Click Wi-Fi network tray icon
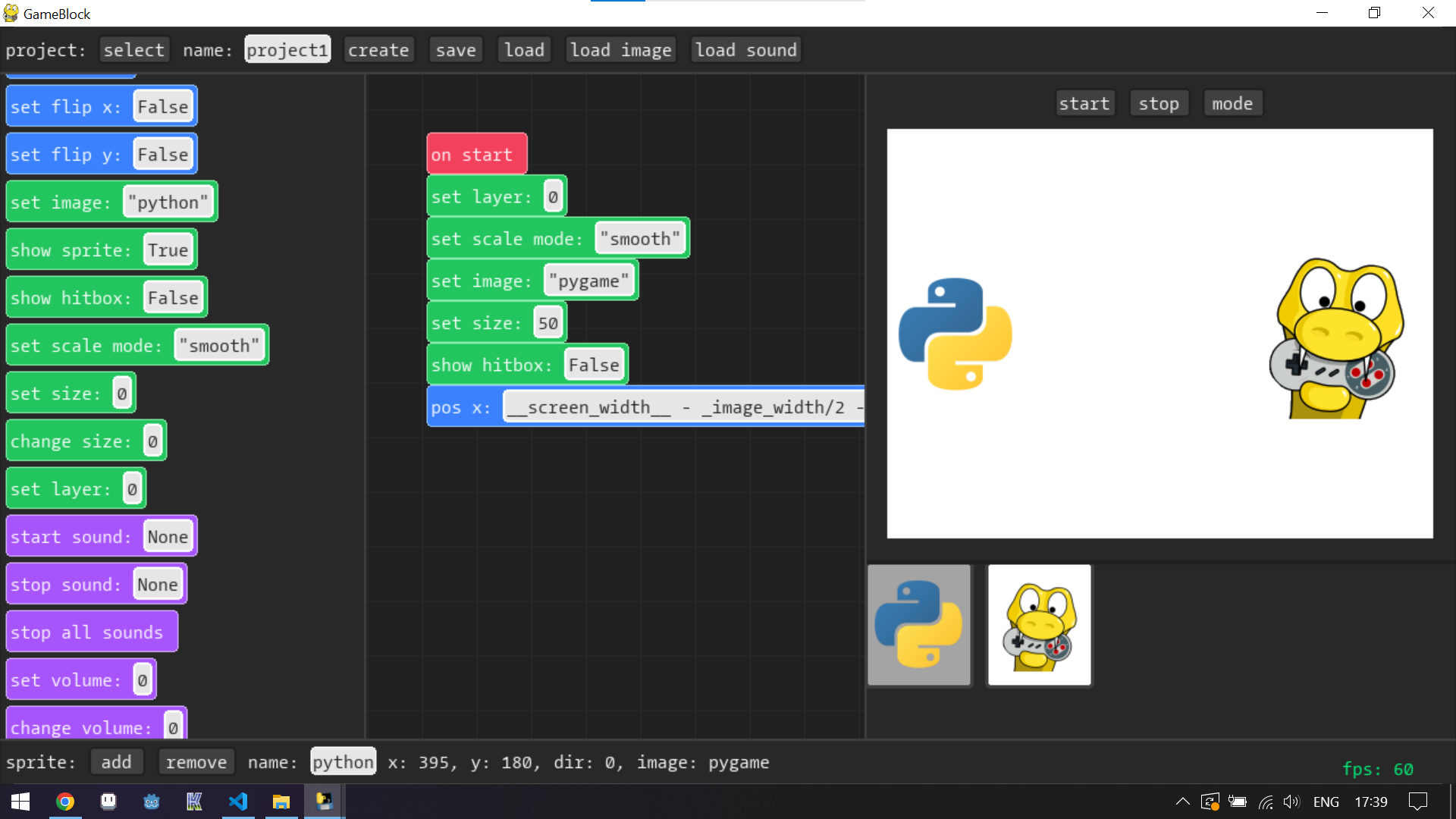 pos(1266,802)
